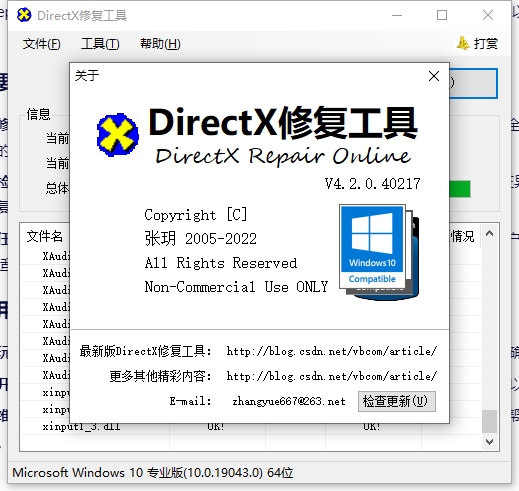Click the Windows 10 专业版 status bar text
The width and height of the screenshot is (519, 491).
point(153,473)
